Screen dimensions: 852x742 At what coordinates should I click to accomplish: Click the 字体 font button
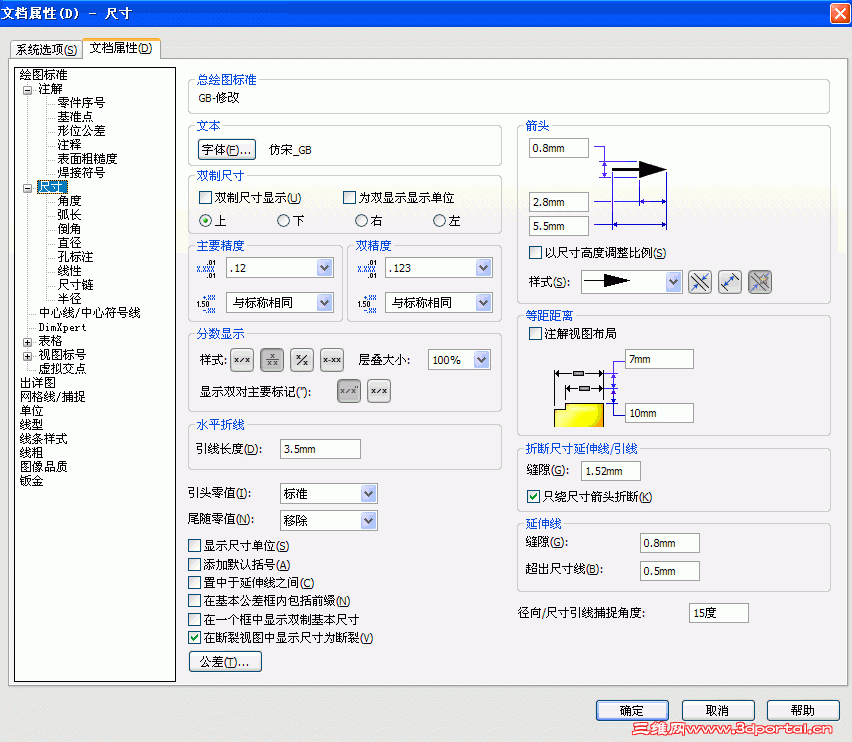(227, 150)
